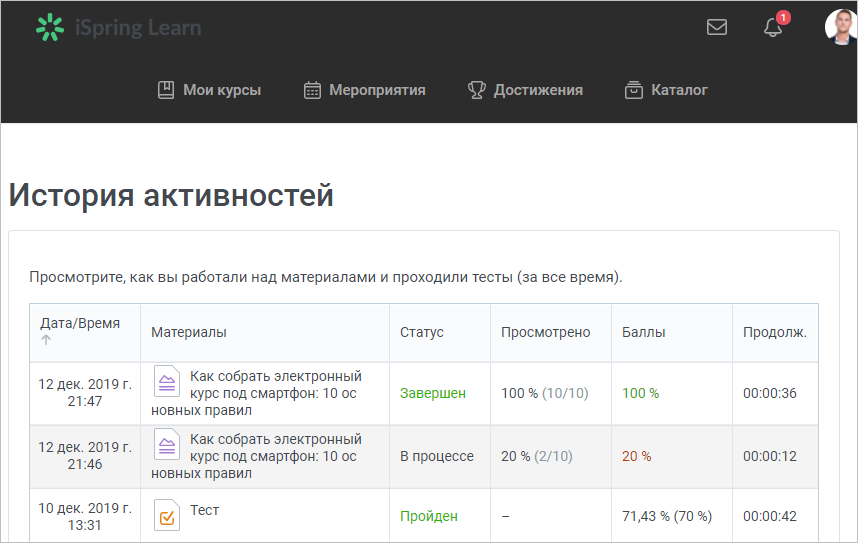Open the notifications bell
Image resolution: width=858 pixels, height=543 pixels.
(x=773, y=27)
